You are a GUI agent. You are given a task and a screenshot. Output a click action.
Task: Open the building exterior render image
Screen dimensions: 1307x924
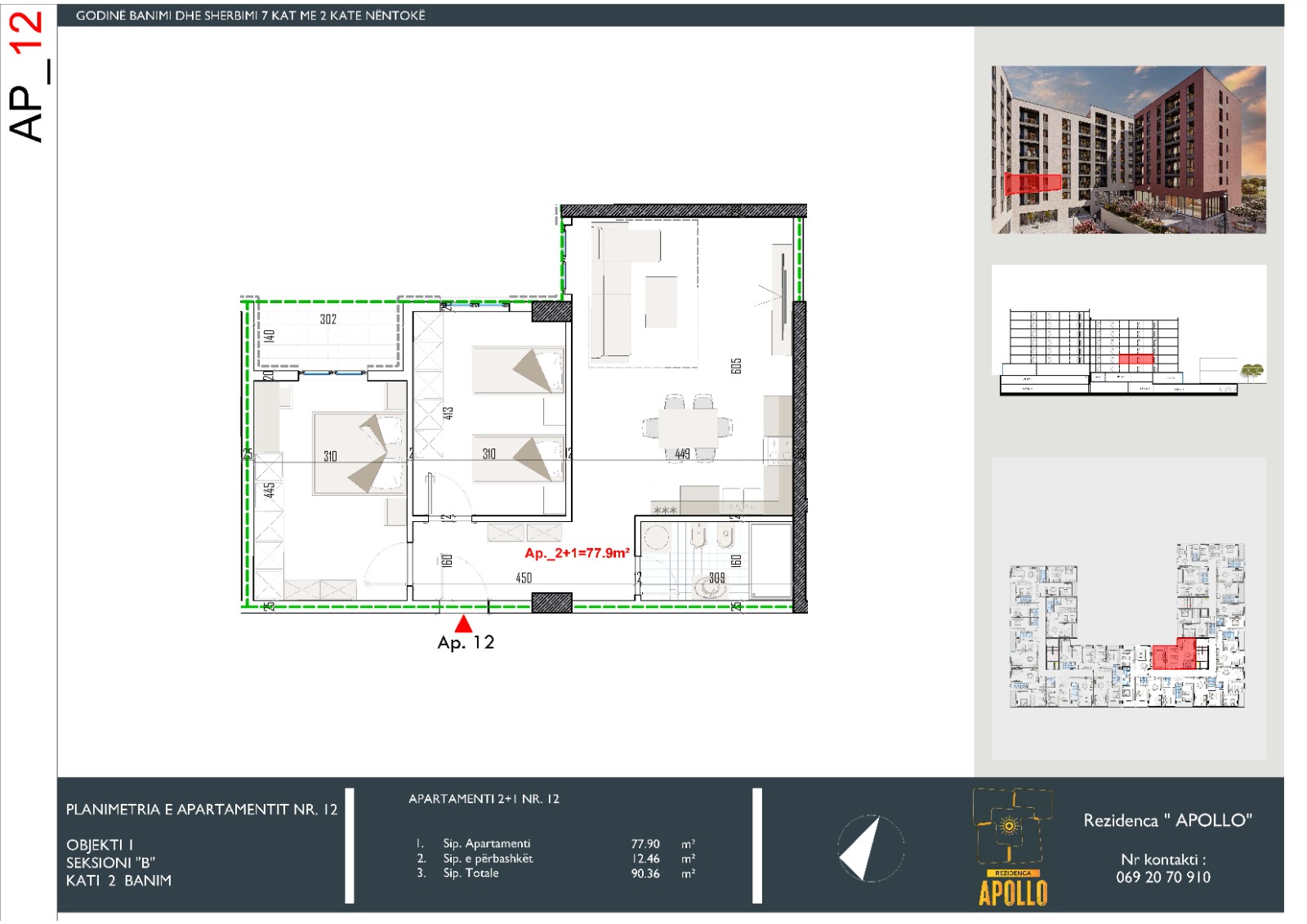[1128, 150]
